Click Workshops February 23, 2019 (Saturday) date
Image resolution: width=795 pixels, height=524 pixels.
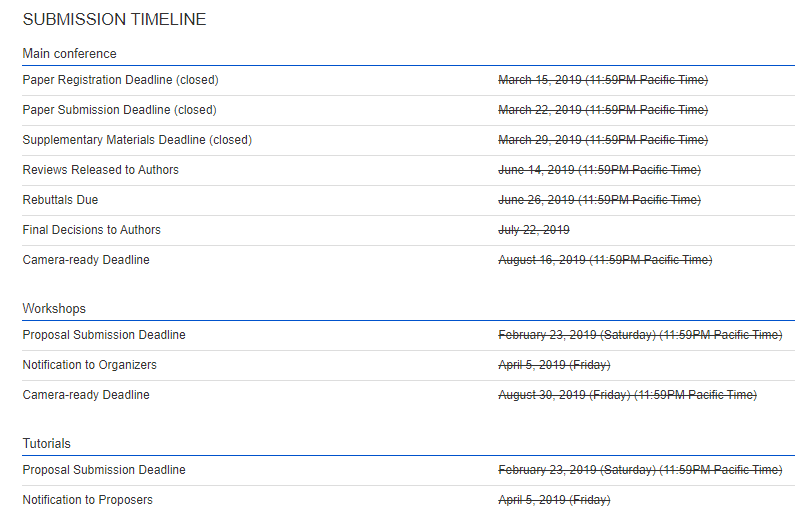640,335
